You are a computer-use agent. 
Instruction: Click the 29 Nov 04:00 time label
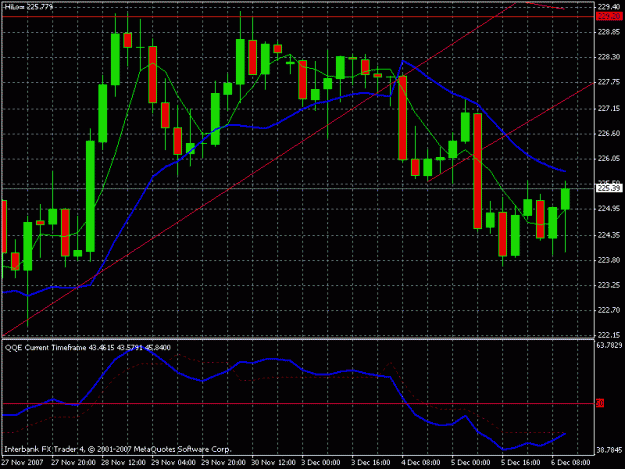tap(173, 463)
